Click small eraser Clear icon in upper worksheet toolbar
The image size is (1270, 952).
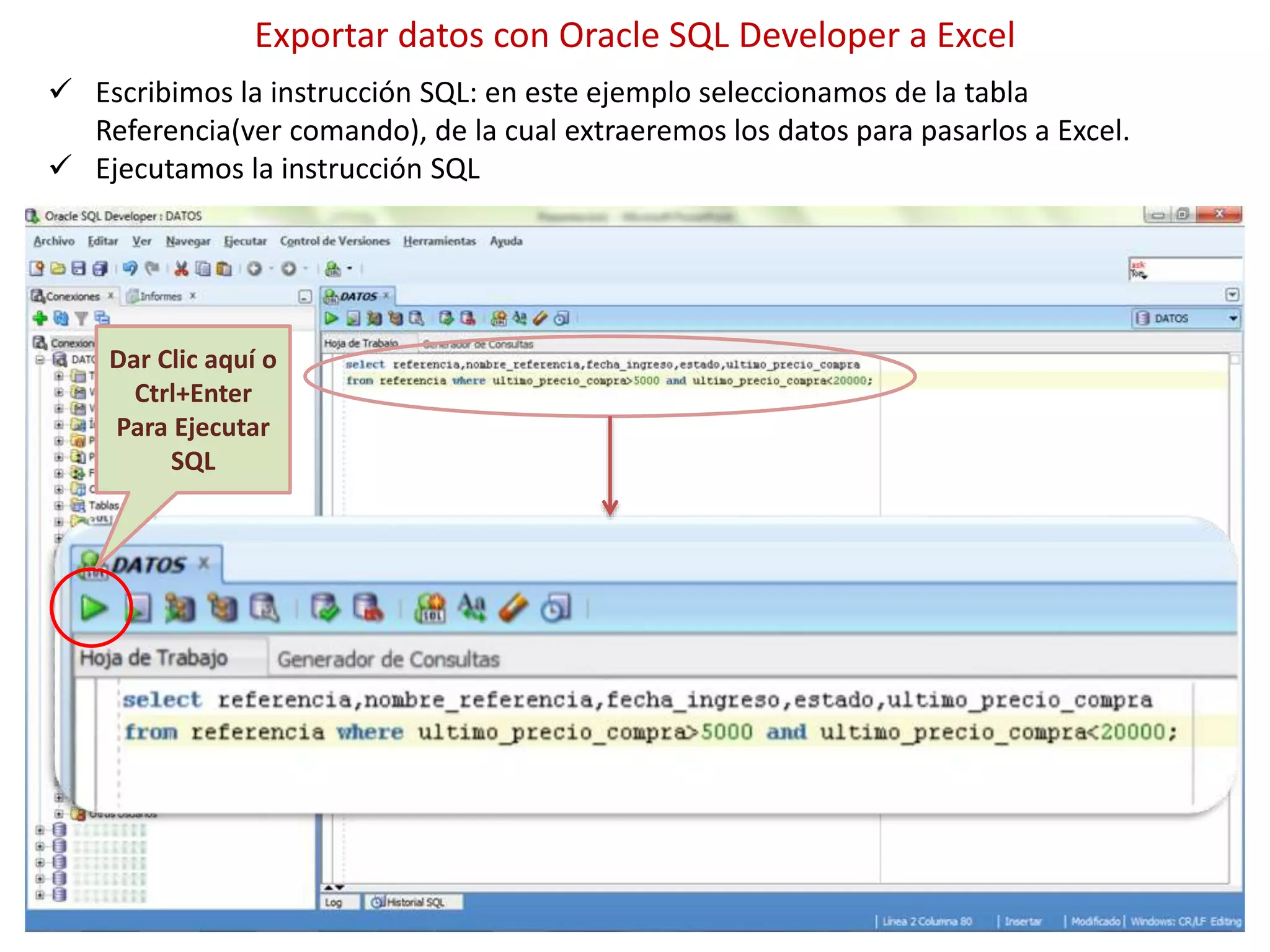pos(540,319)
